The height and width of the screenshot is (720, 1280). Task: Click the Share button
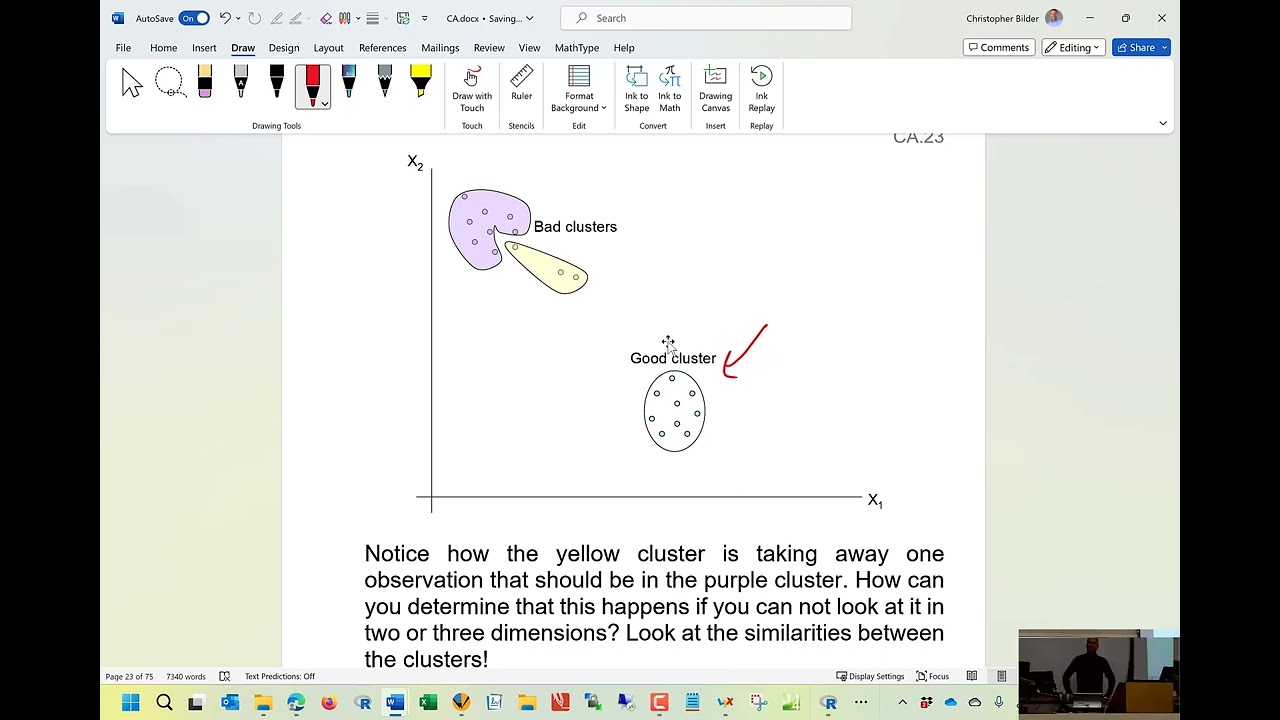point(1141,48)
